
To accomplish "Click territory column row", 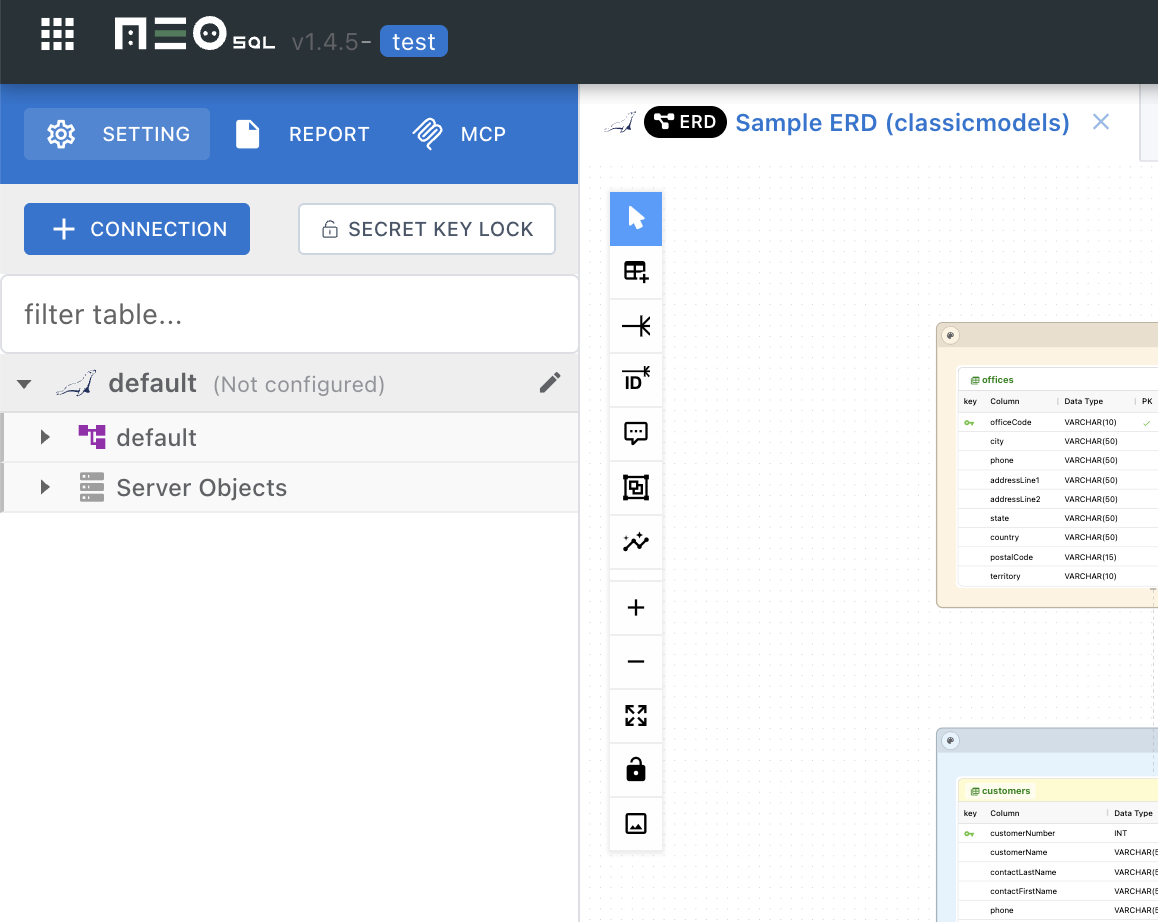I will click(x=1058, y=576).
